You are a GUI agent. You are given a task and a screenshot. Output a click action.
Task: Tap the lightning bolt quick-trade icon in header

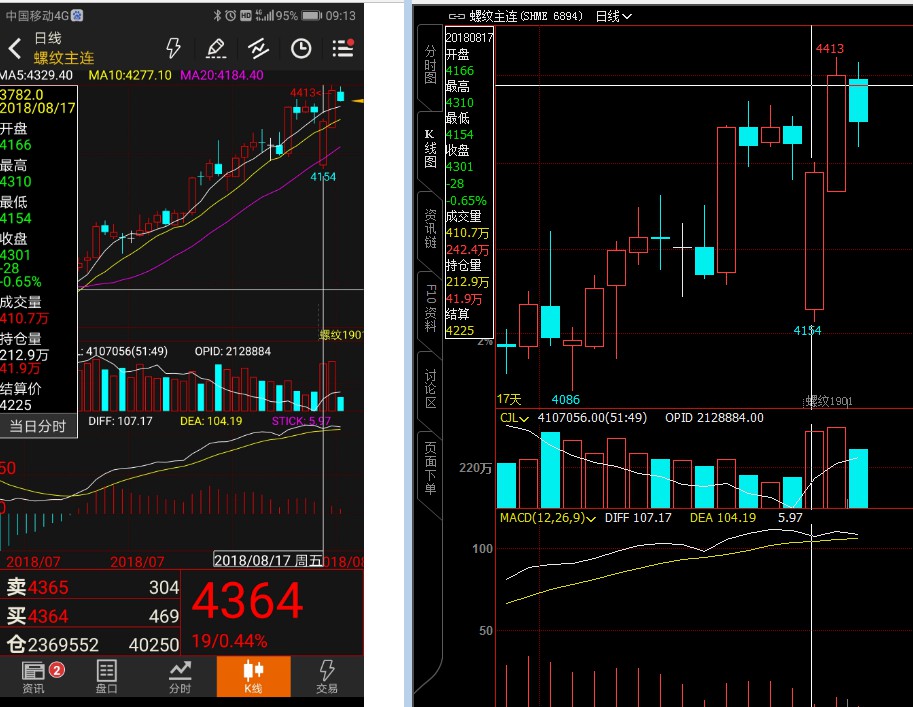click(x=173, y=48)
